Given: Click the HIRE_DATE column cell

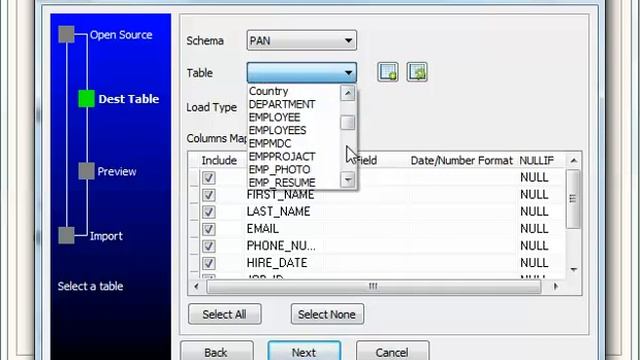Looking at the screenshot, I should pos(277,263).
